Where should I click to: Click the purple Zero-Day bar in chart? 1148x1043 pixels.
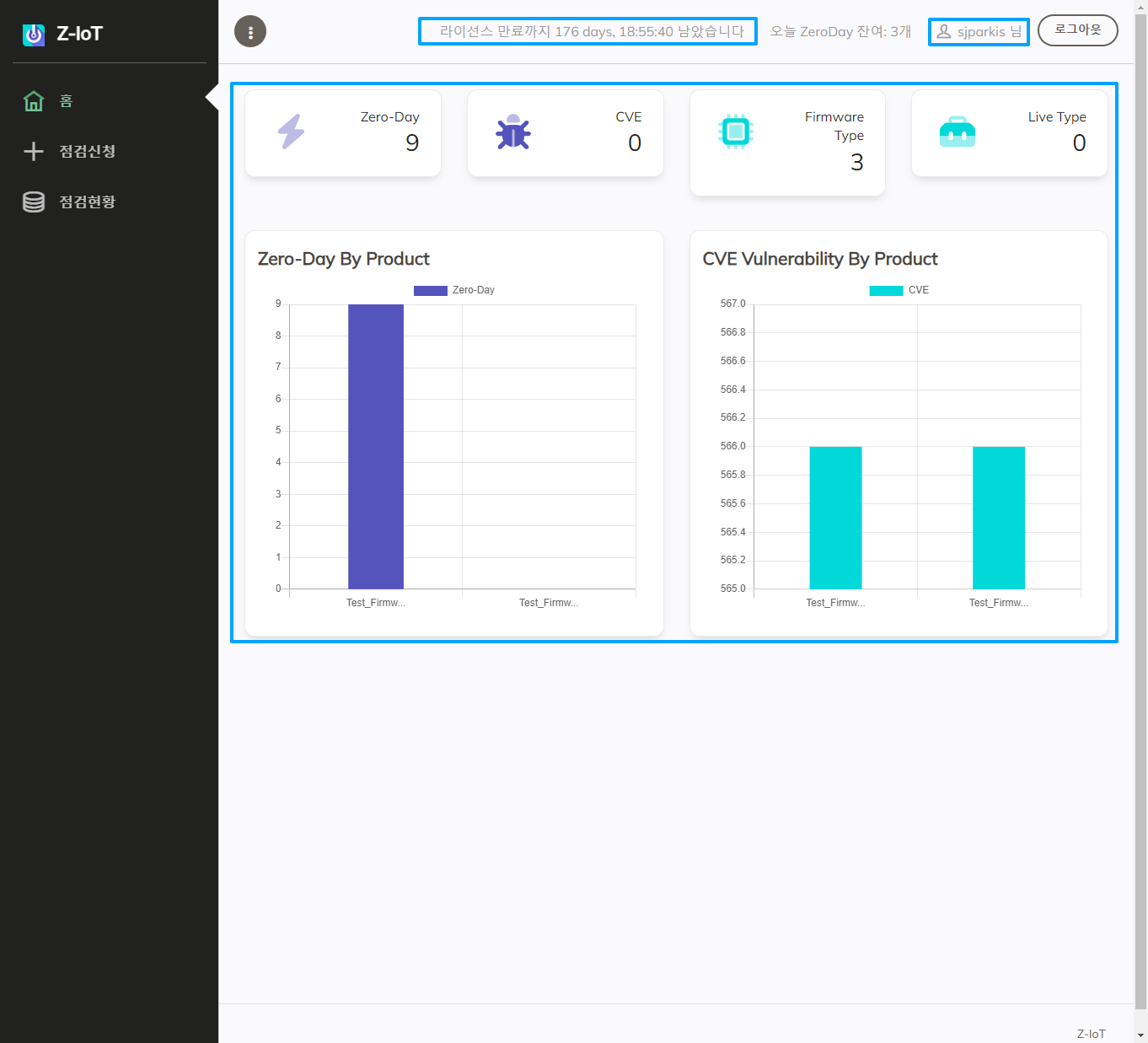point(376,447)
